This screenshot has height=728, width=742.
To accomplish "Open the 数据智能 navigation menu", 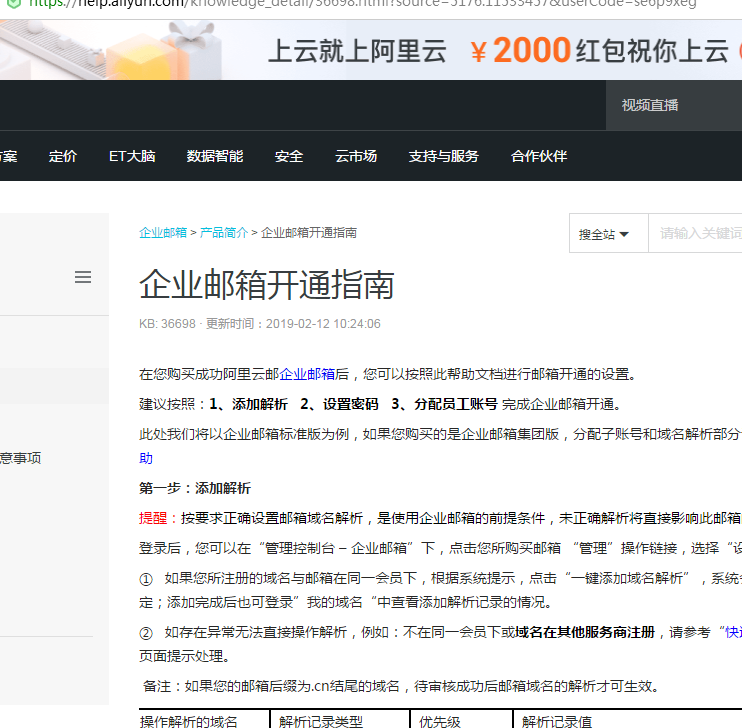I will 215,156.
